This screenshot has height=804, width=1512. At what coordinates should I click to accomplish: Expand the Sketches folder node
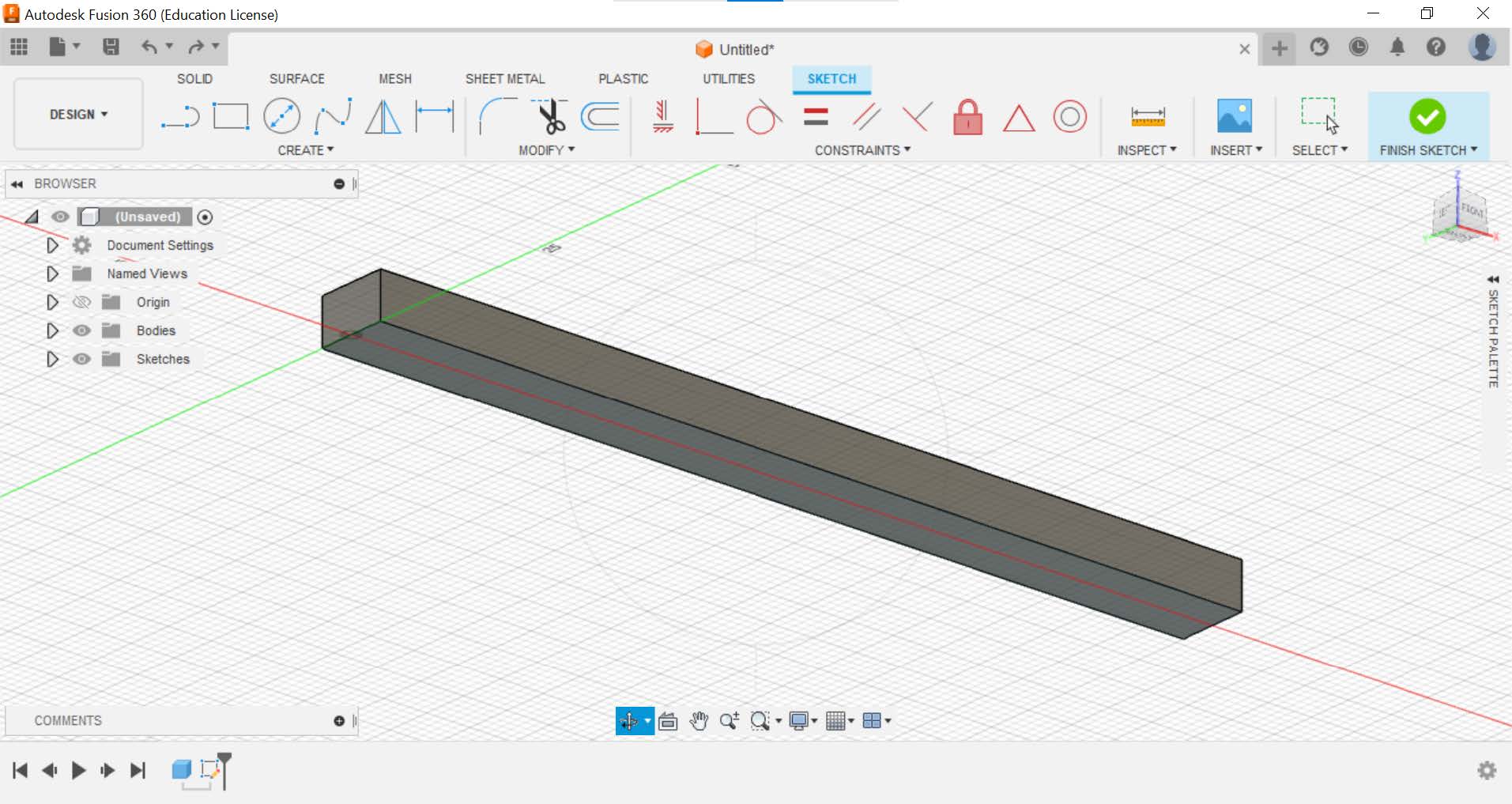pos(52,359)
